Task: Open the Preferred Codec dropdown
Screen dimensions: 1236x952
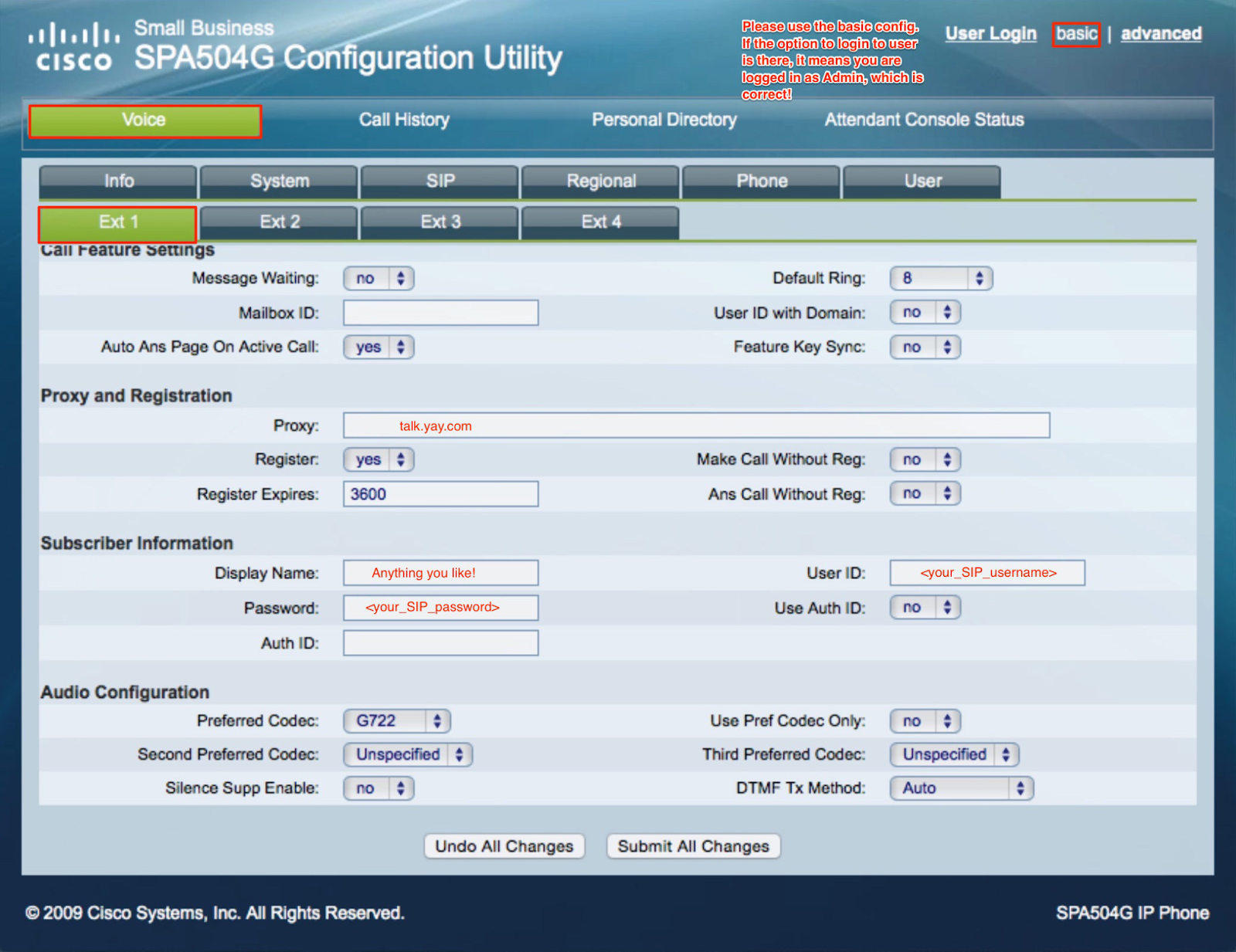Action: (397, 721)
